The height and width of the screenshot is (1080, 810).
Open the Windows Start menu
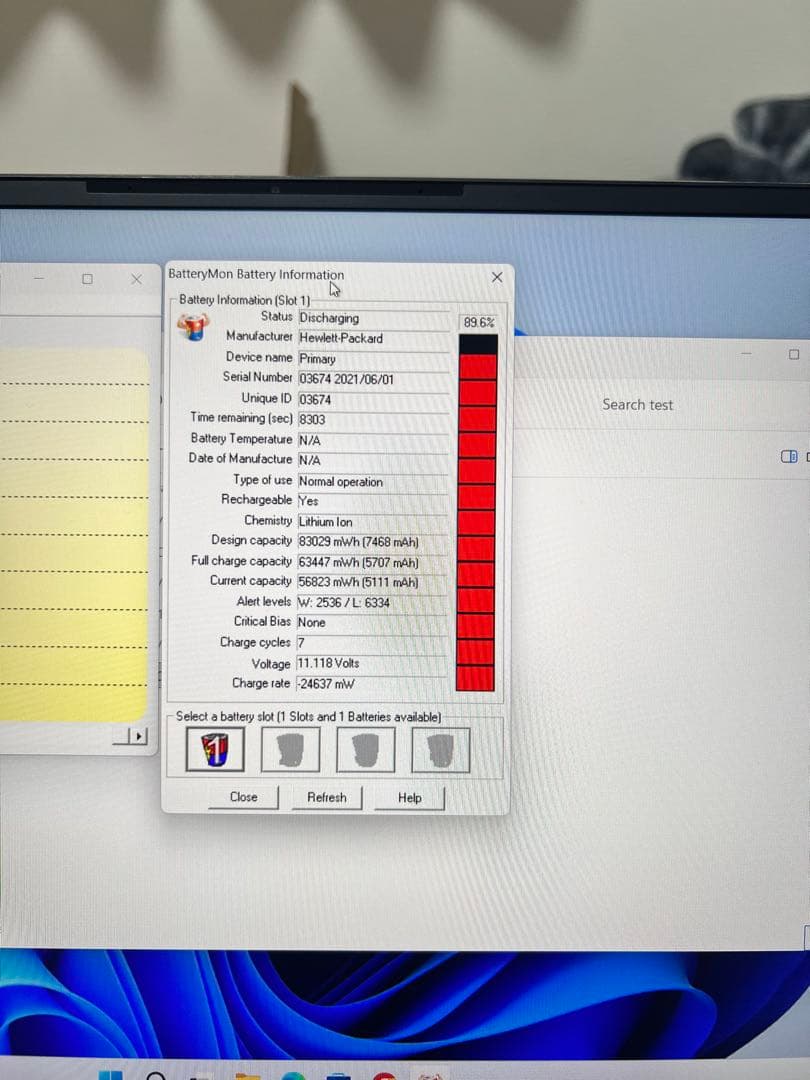110,1075
